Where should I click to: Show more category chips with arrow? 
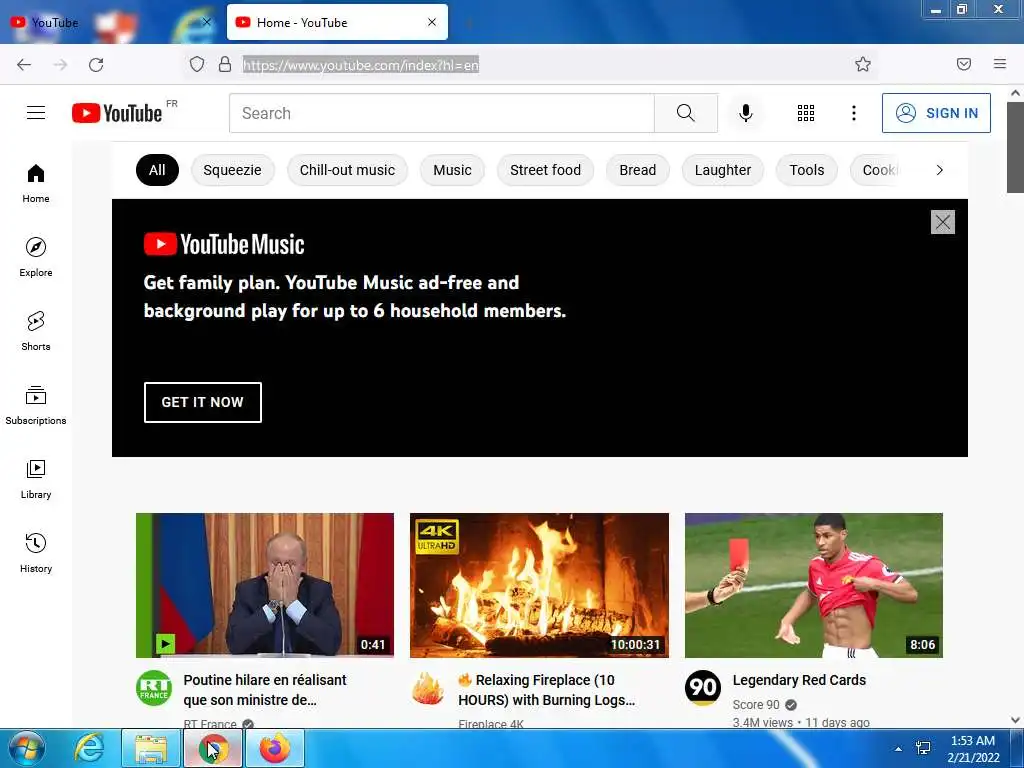coord(939,170)
